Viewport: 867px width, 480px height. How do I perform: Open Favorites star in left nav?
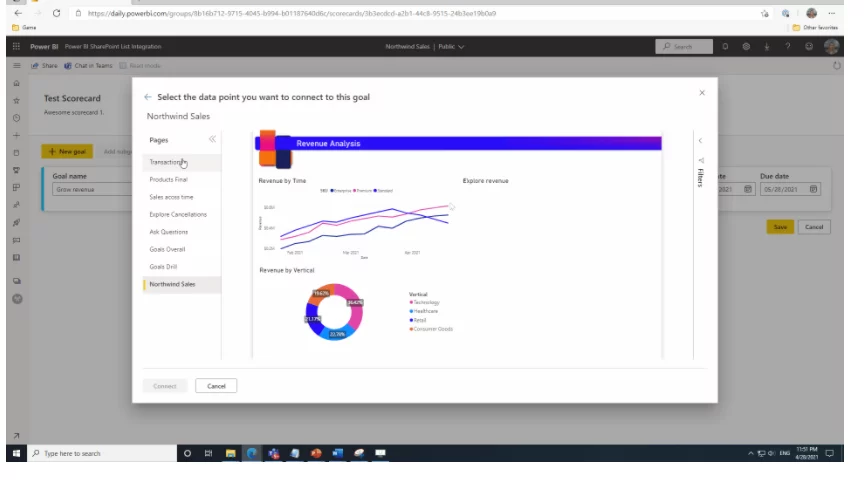coord(17,101)
